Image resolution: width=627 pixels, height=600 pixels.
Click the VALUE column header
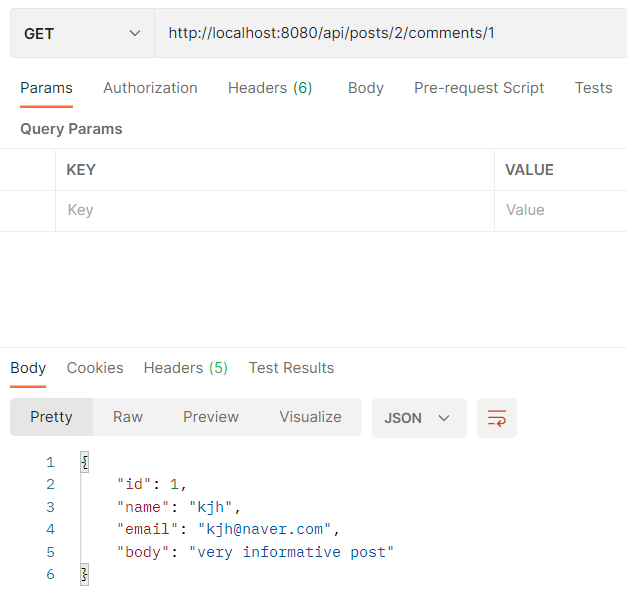(529, 170)
